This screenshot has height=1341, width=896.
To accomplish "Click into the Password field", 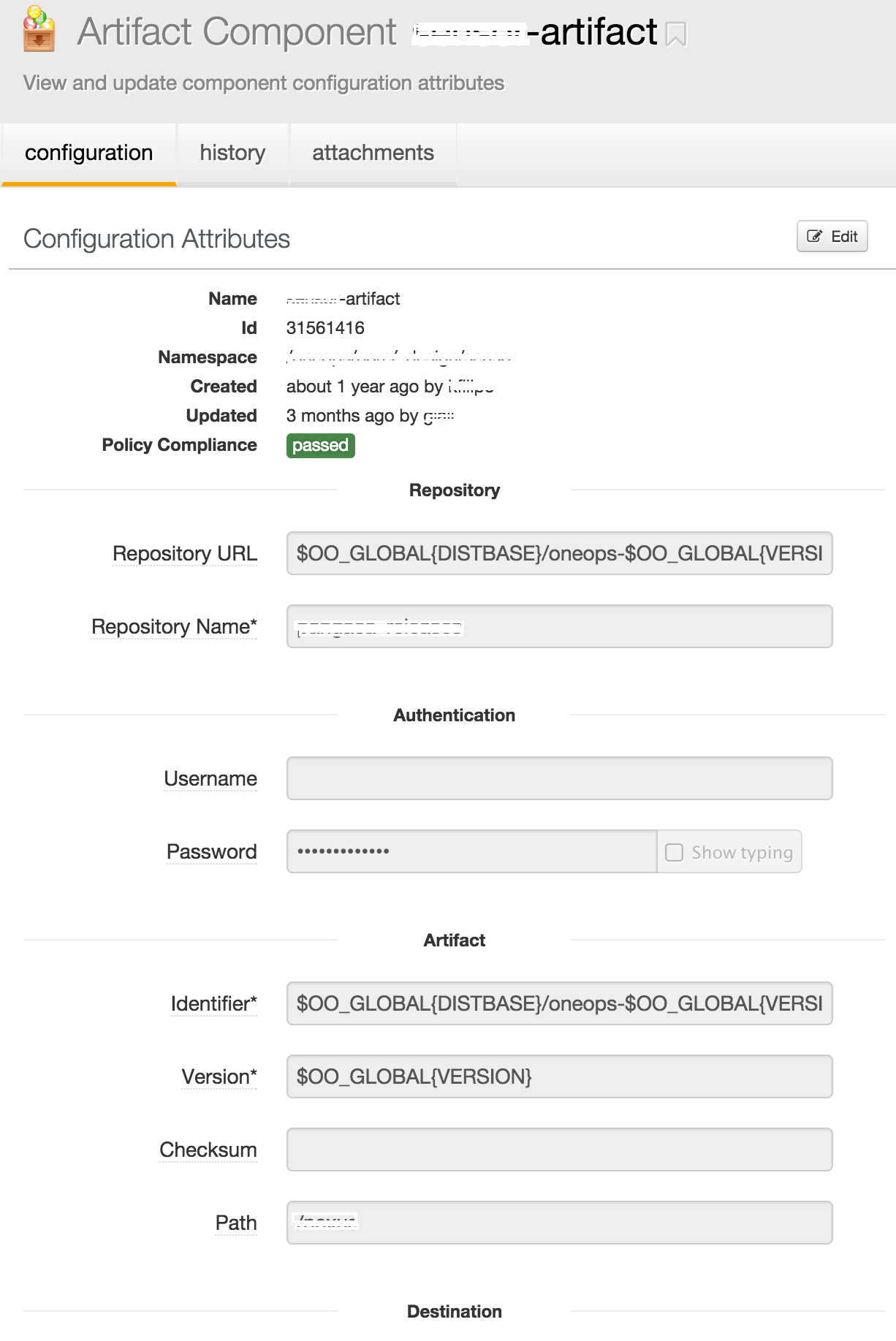I will pos(471,851).
